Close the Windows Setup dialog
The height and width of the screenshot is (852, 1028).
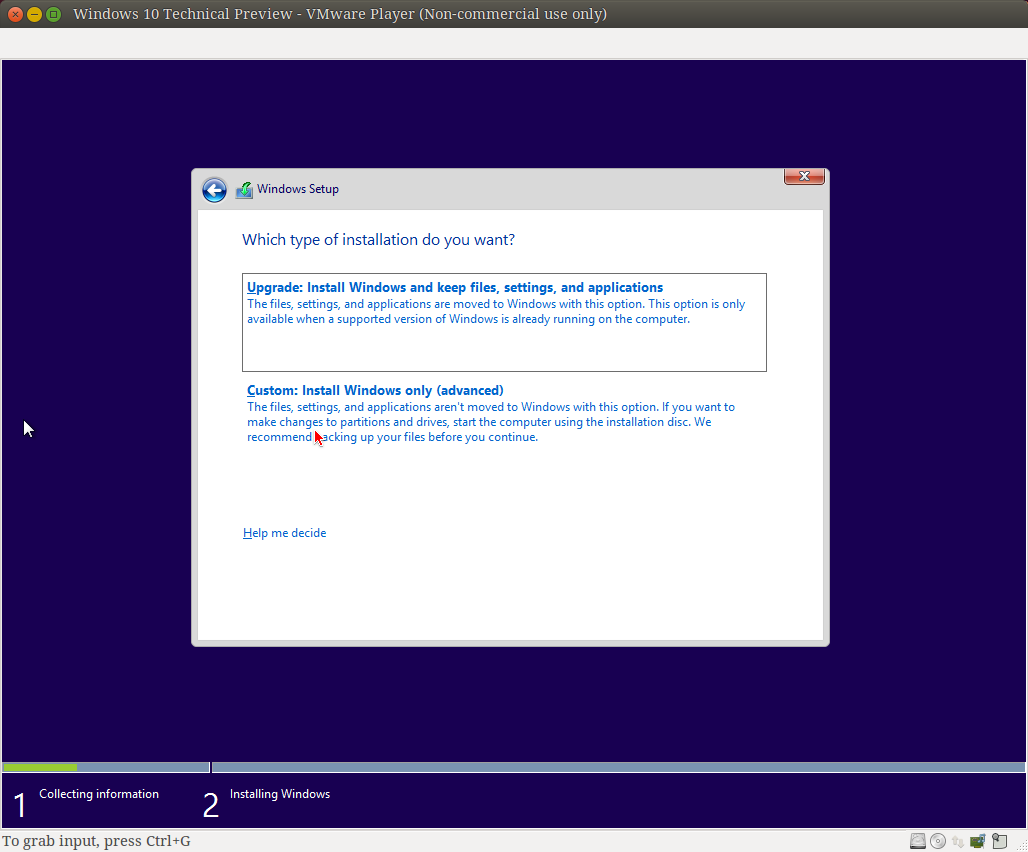click(804, 176)
